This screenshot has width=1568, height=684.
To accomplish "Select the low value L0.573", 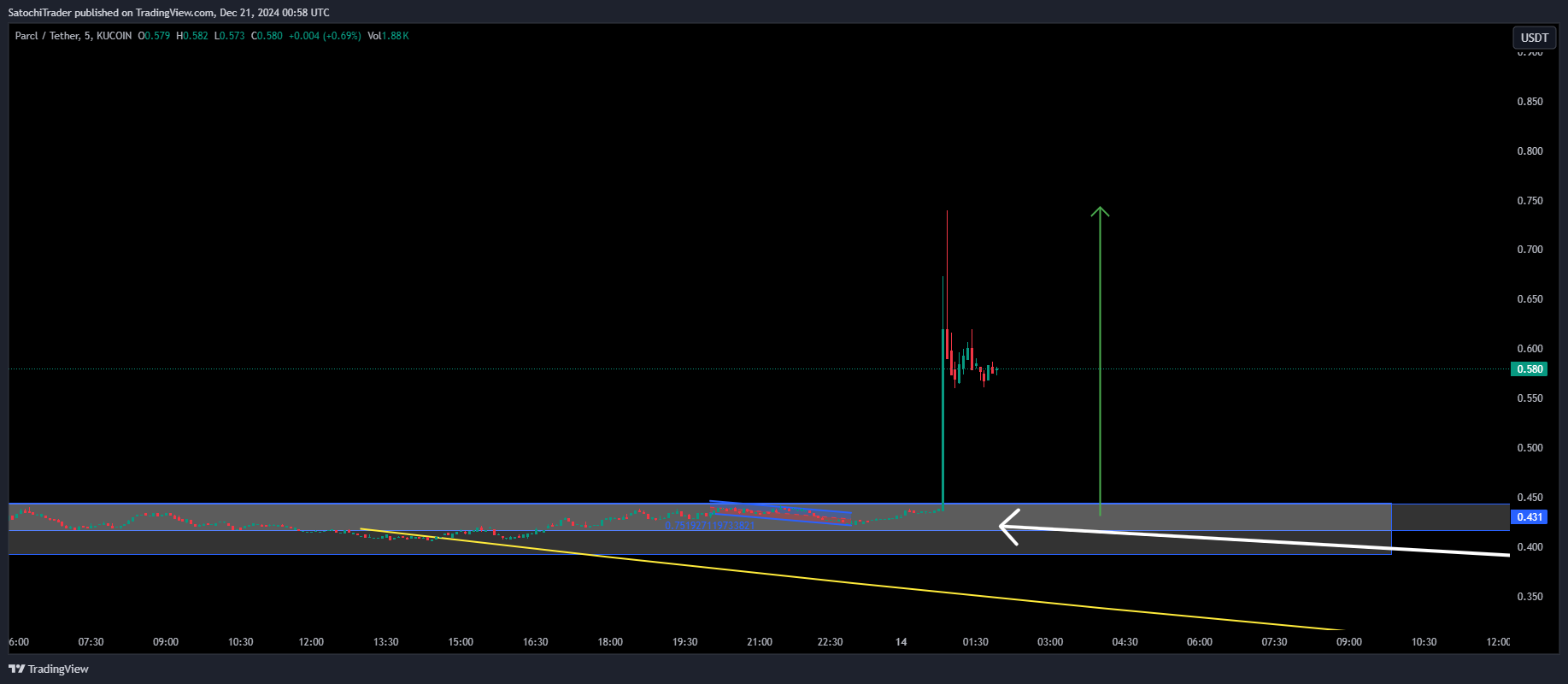I will 229,36.
